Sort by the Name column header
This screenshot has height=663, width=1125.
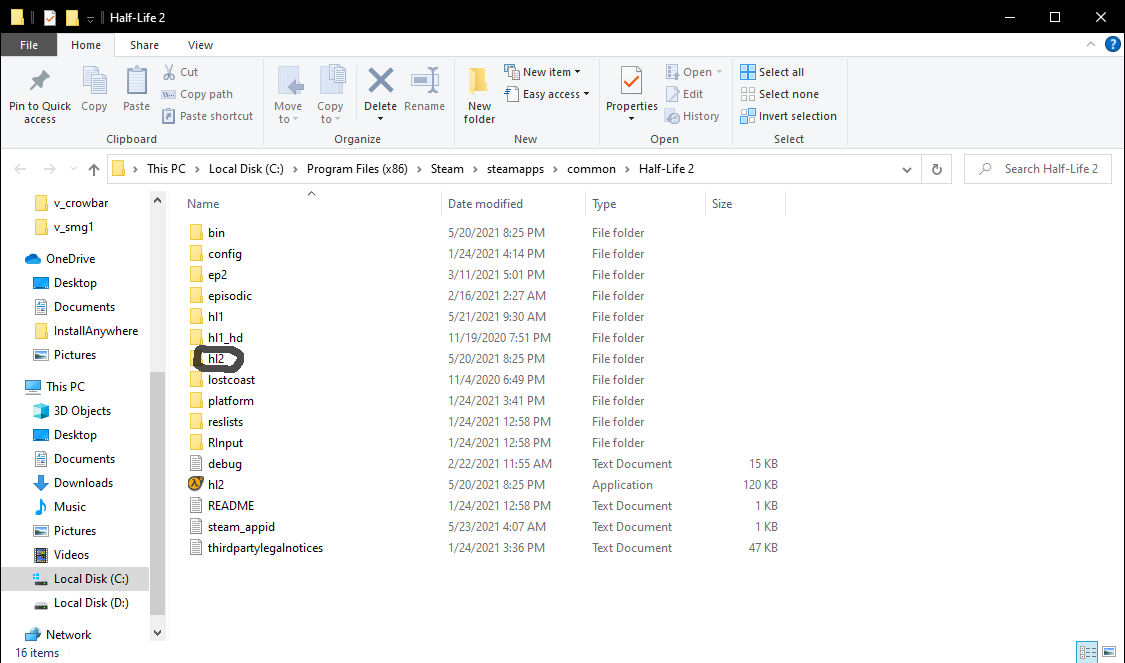(x=203, y=204)
